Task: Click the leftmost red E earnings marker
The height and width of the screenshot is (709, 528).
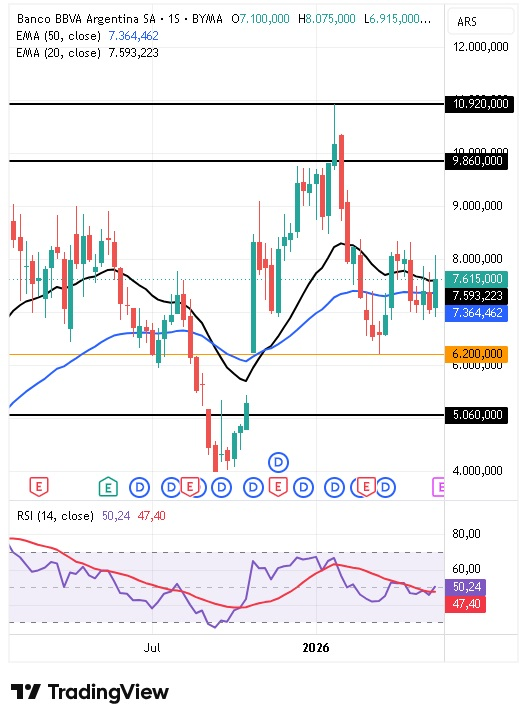Action: click(39, 487)
